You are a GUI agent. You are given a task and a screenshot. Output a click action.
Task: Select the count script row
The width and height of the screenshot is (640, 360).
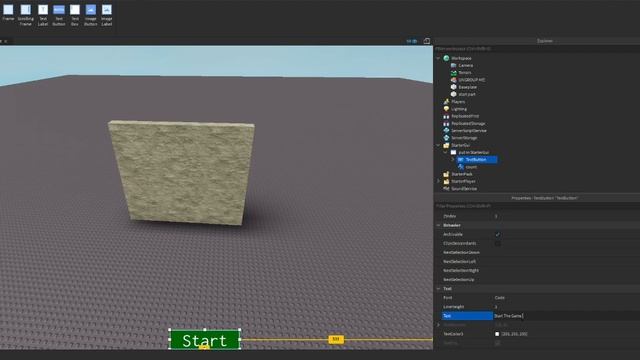468,167
